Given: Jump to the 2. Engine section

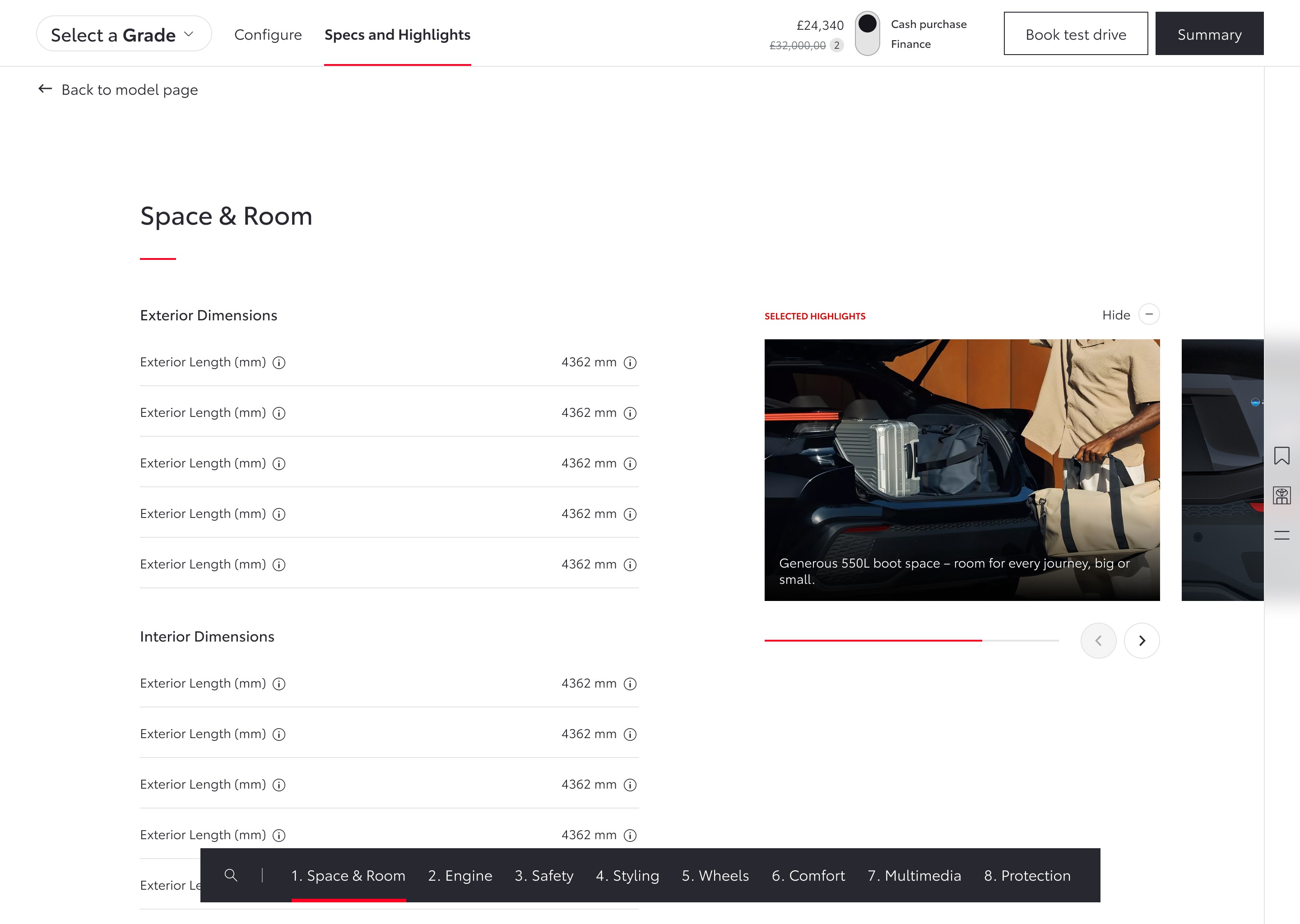Looking at the screenshot, I should pos(460,876).
